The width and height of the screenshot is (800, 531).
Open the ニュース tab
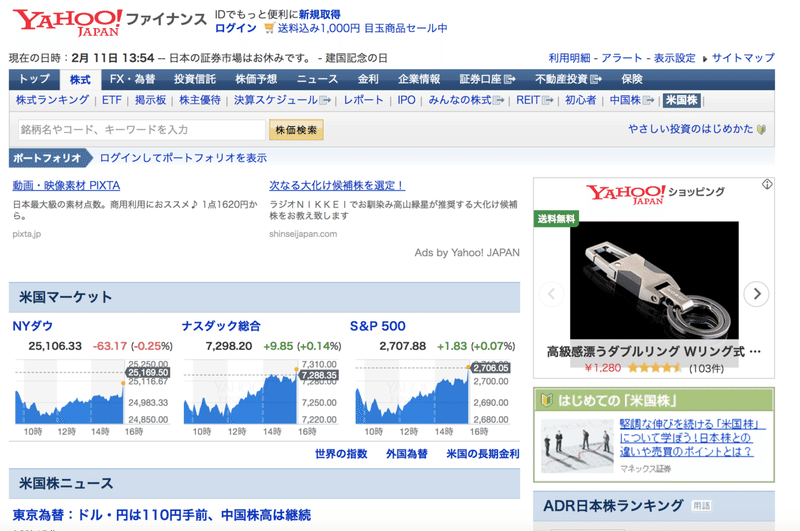[317, 79]
